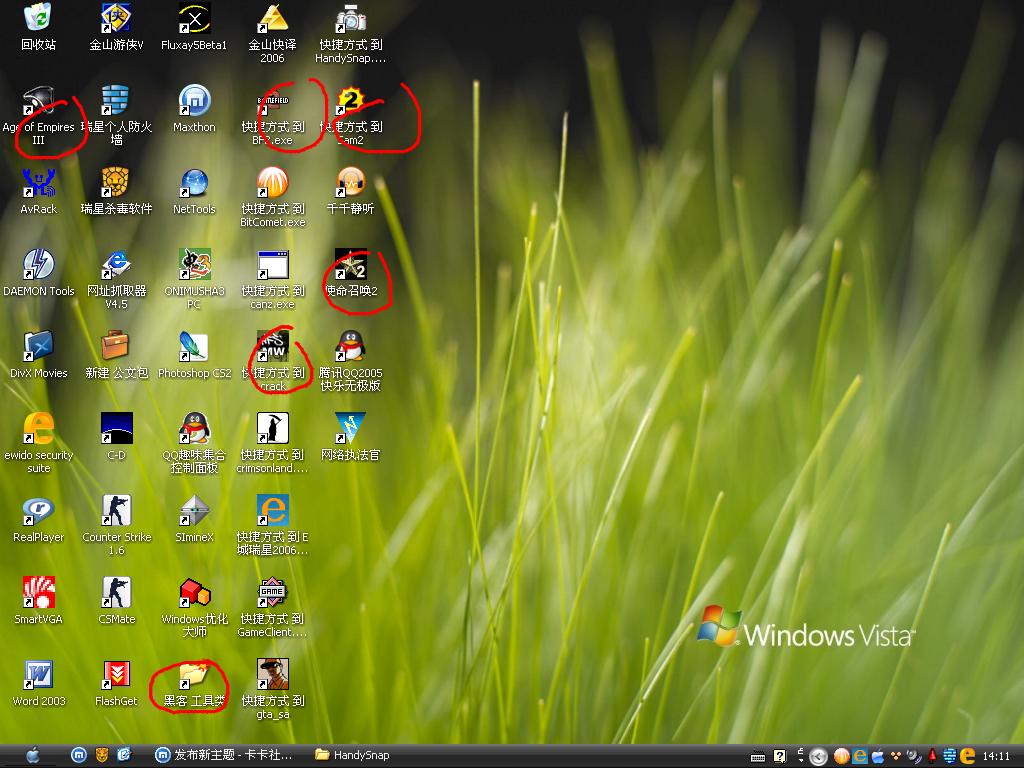Launch FlashGet download manager icon
This screenshot has height=768, width=1024.
pyautogui.click(x=116, y=675)
